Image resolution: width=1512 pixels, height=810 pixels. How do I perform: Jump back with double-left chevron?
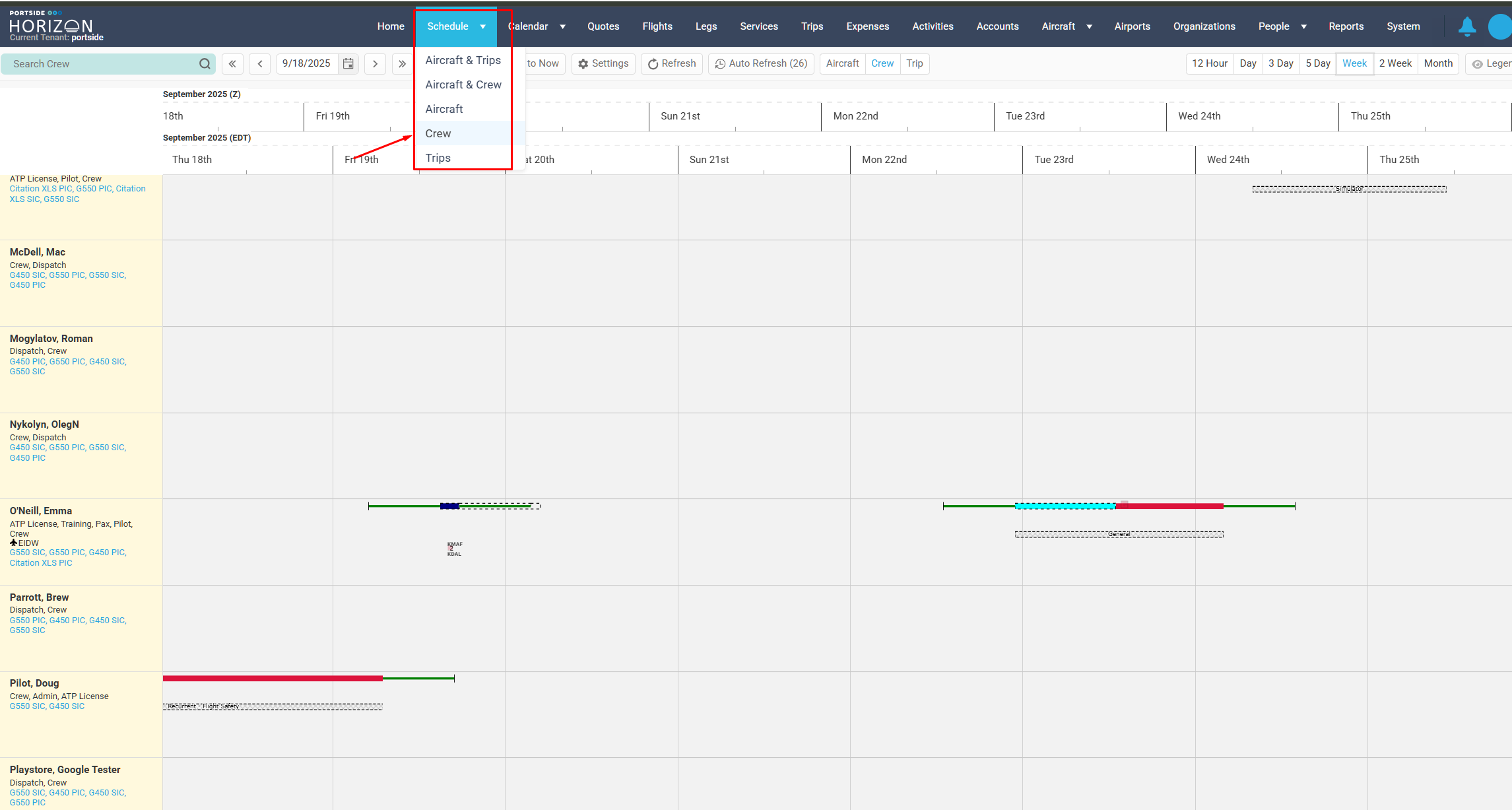pyautogui.click(x=232, y=64)
